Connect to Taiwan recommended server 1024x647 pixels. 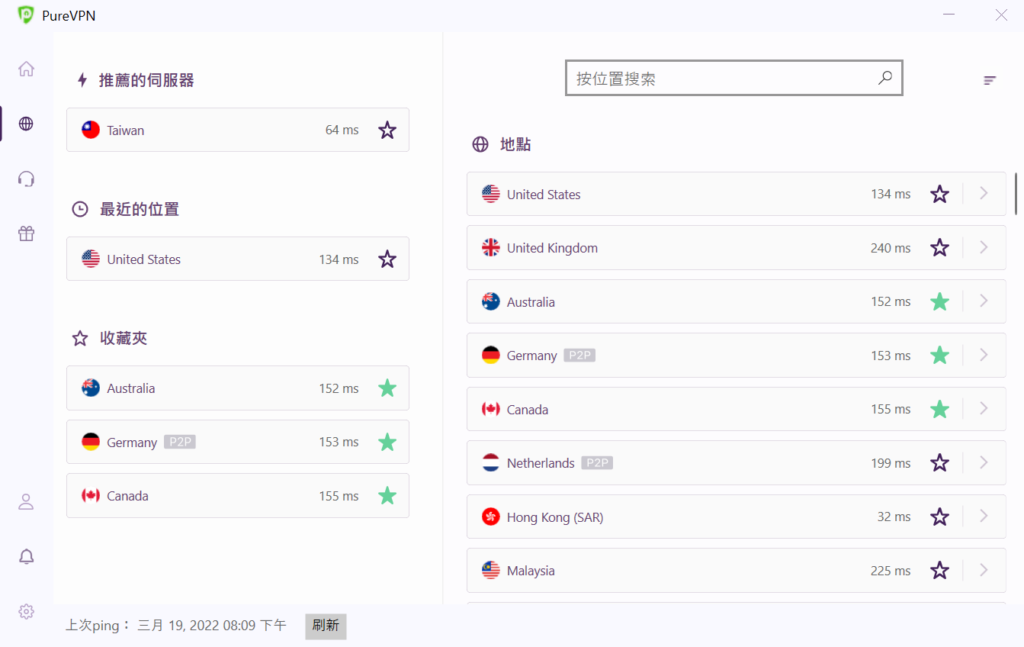238,130
